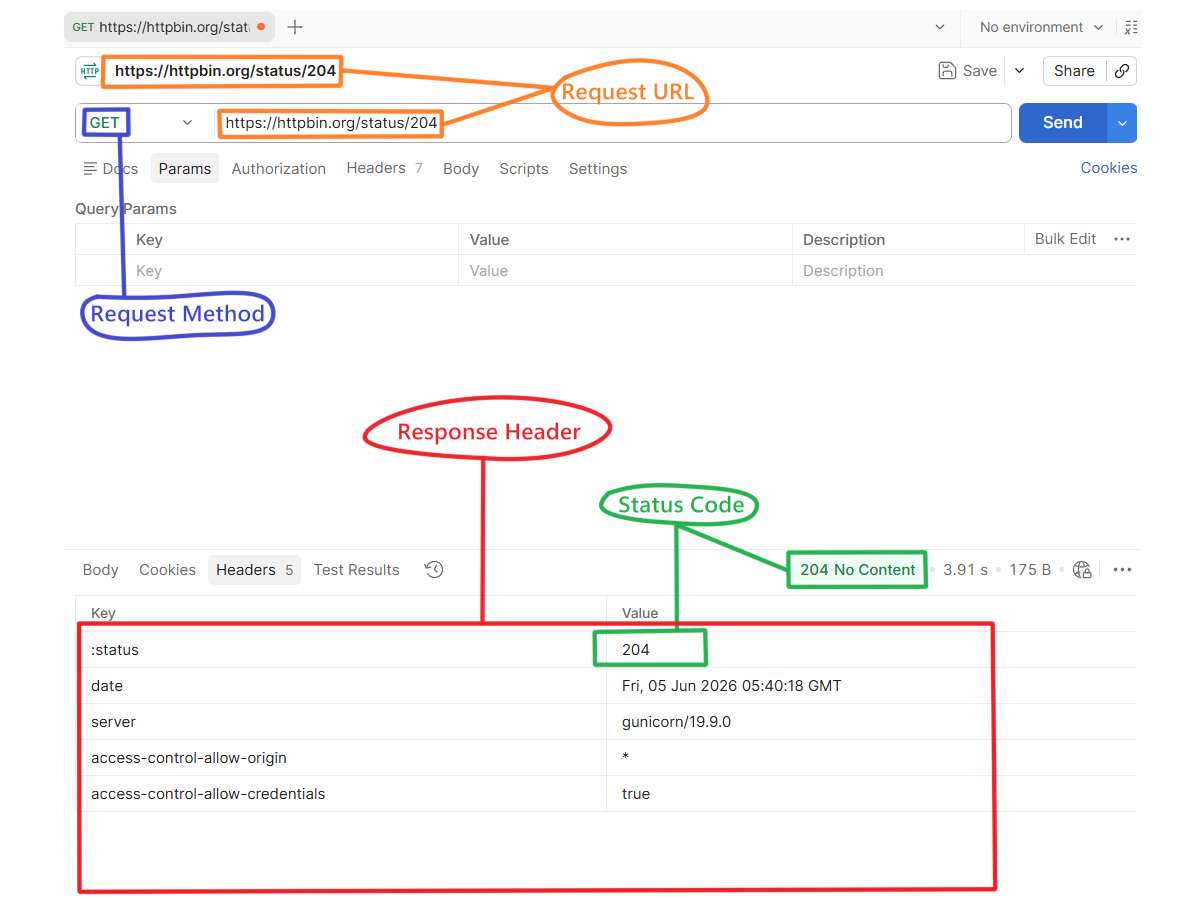Switch to the Params tab
This screenshot has width=1200, height=900.
(185, 169)
